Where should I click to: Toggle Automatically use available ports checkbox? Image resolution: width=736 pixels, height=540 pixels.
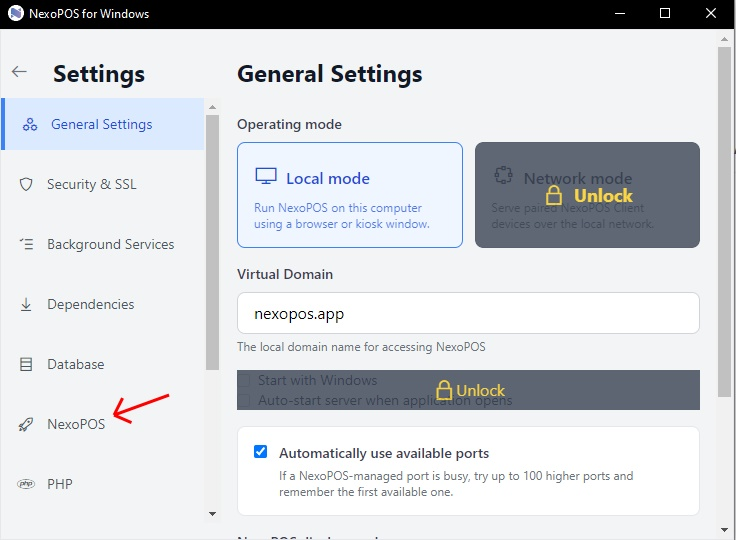261,452
